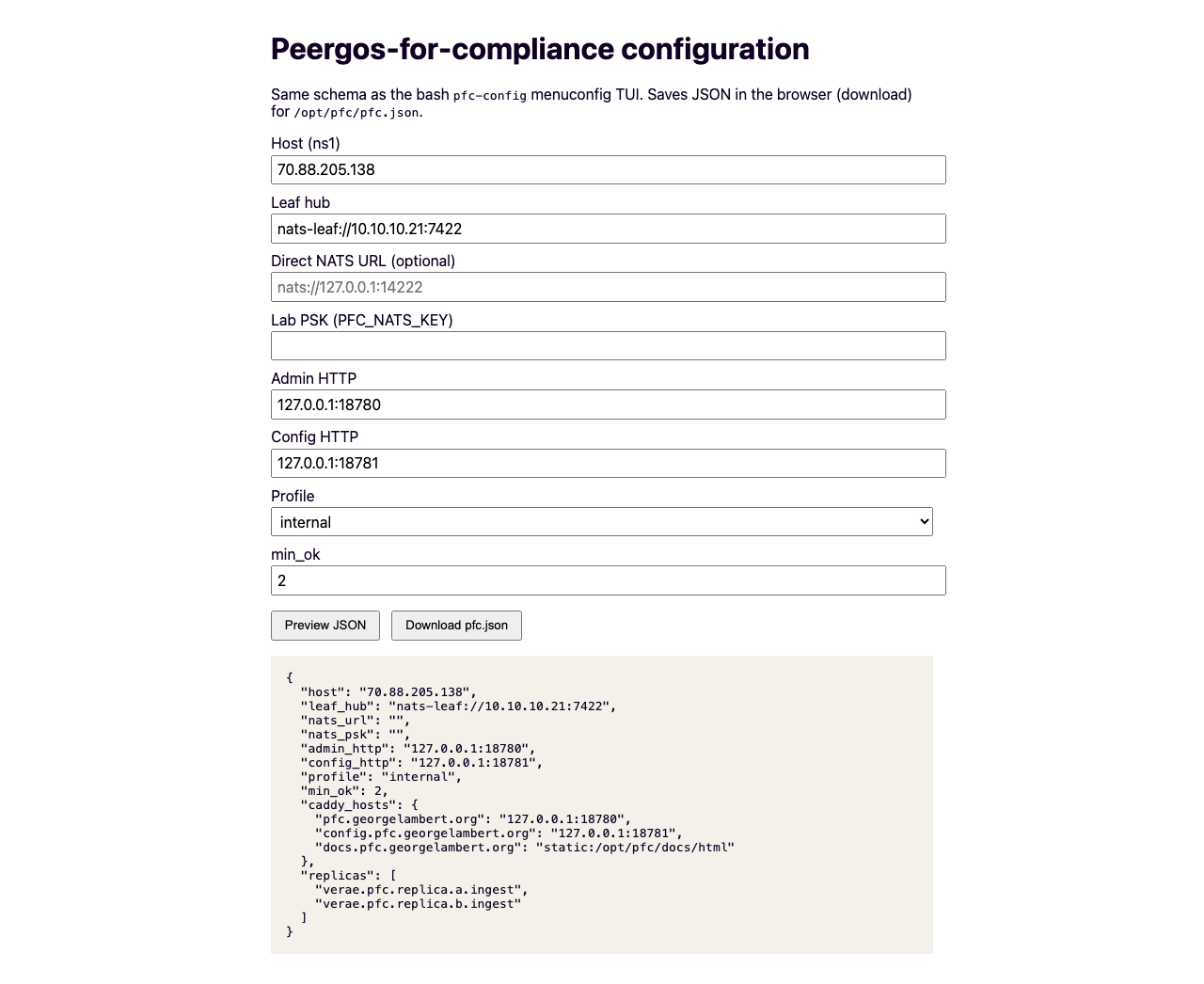Click the JSON preview output block
Screen dimensions: 1204x984
pos(602,804)
